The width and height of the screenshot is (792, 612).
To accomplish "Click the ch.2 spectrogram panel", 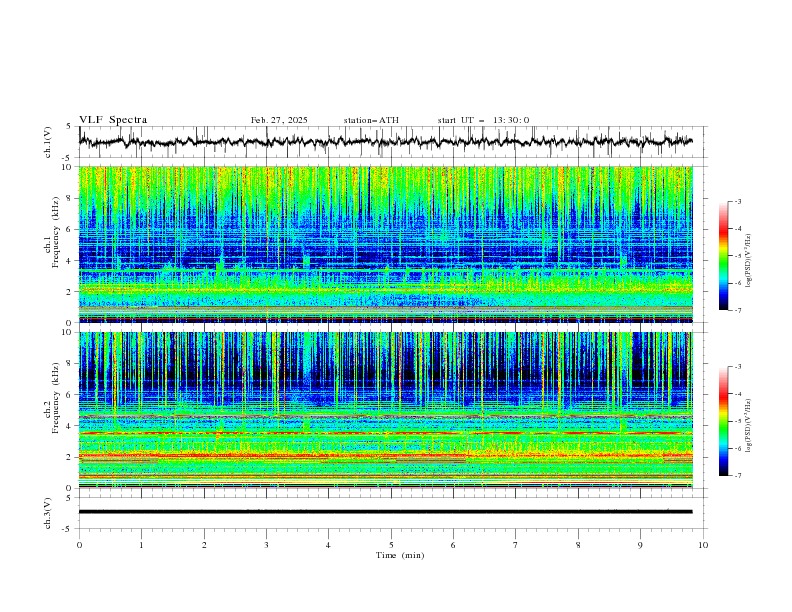I will (x=385, y=410).
